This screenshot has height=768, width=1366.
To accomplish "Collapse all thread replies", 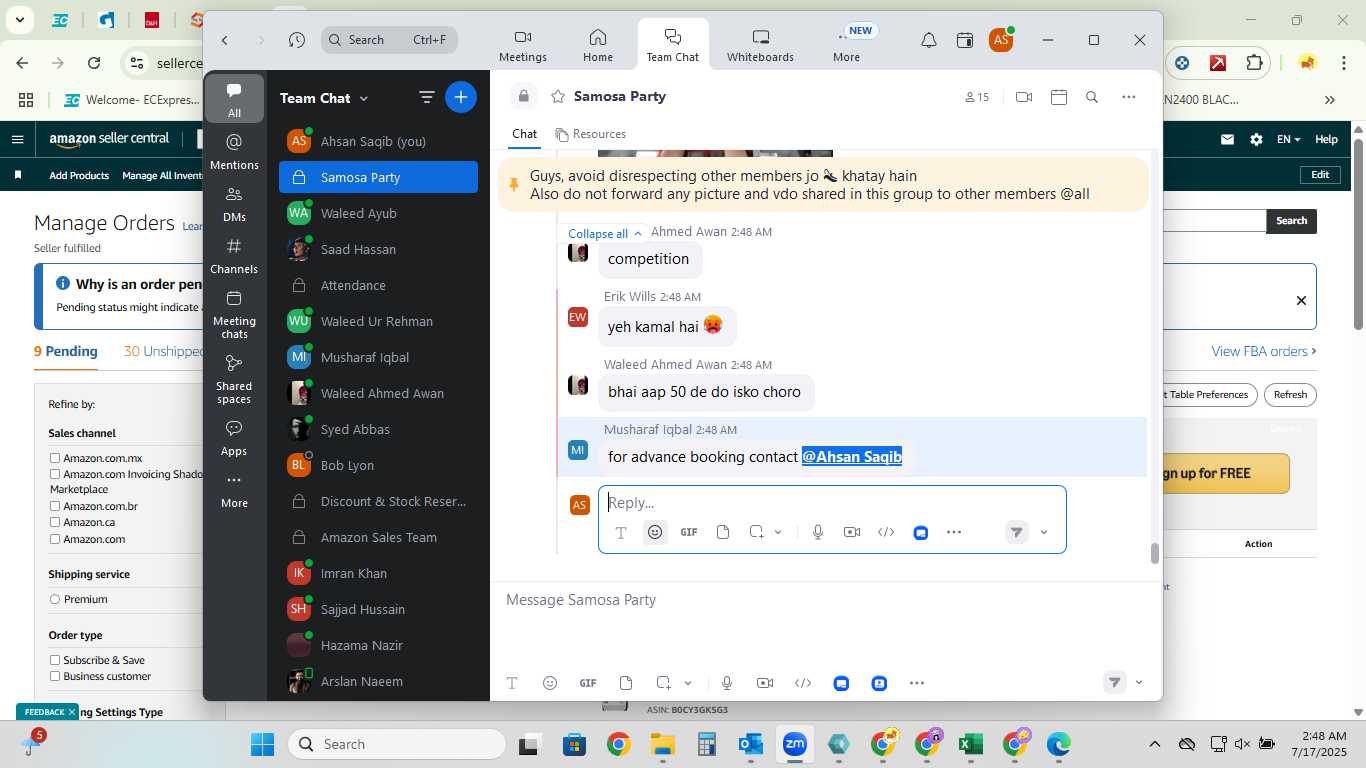I will pos(605,233).
